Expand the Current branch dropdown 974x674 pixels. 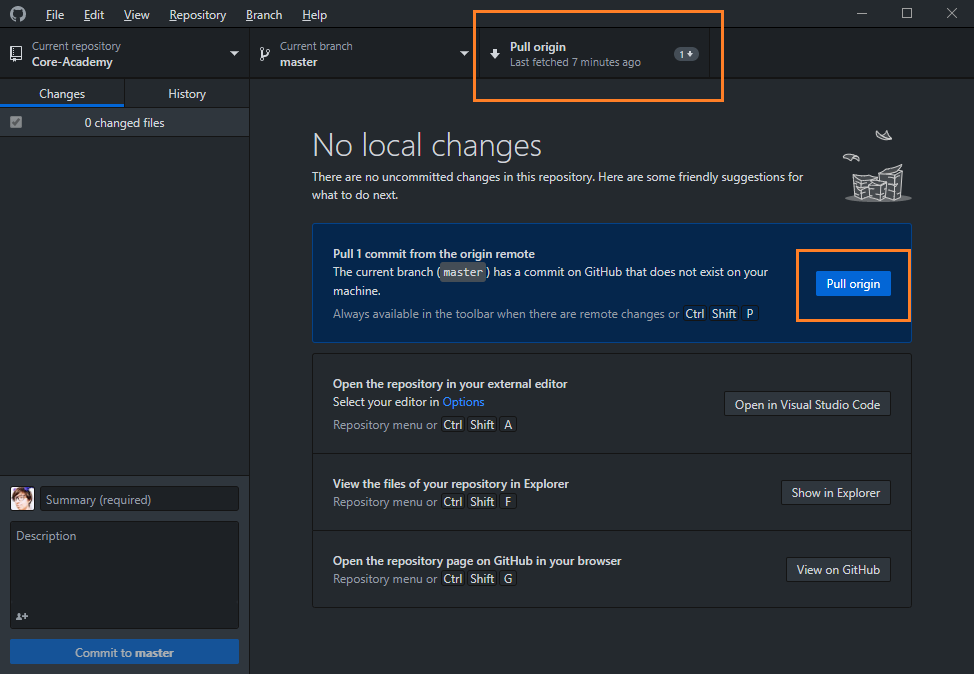tap(464, 54)
